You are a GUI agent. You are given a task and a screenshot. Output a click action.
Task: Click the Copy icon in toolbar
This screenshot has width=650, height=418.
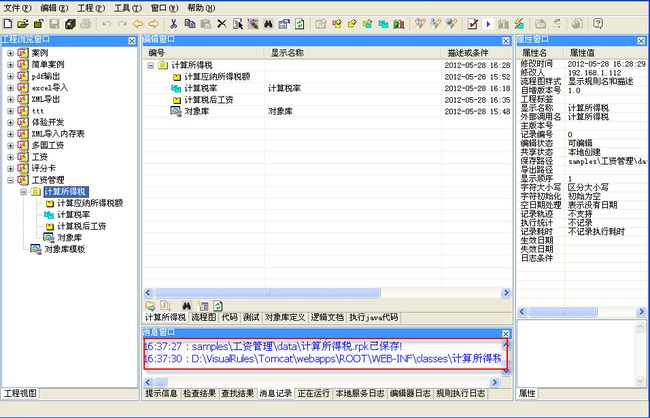coord(190,24)
